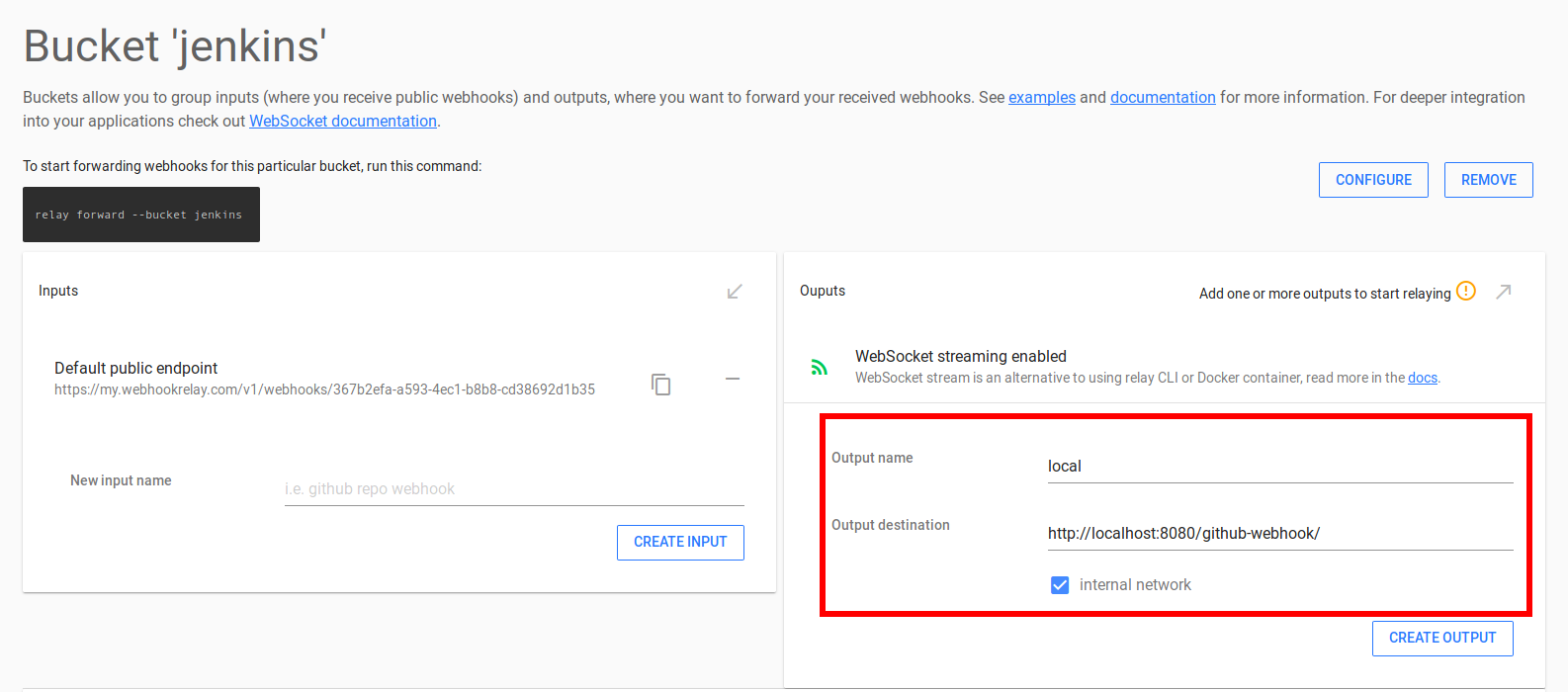Click the webhookrelay endpoint URL text
Screen dimensions: 1568x692
tap(324, 390)
